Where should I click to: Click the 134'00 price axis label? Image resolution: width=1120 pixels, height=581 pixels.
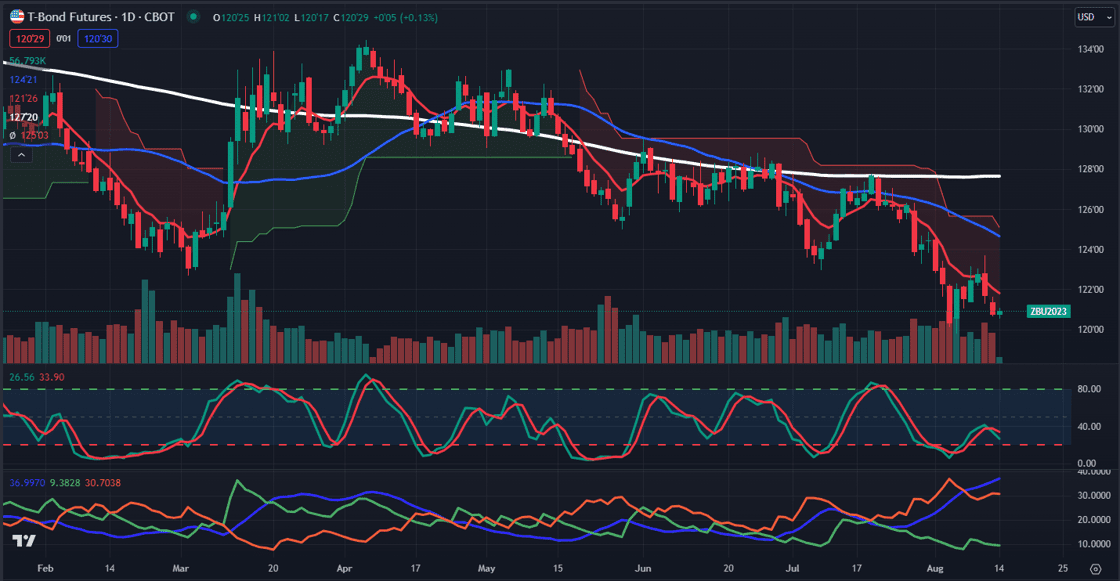(x=1091, y=49)
